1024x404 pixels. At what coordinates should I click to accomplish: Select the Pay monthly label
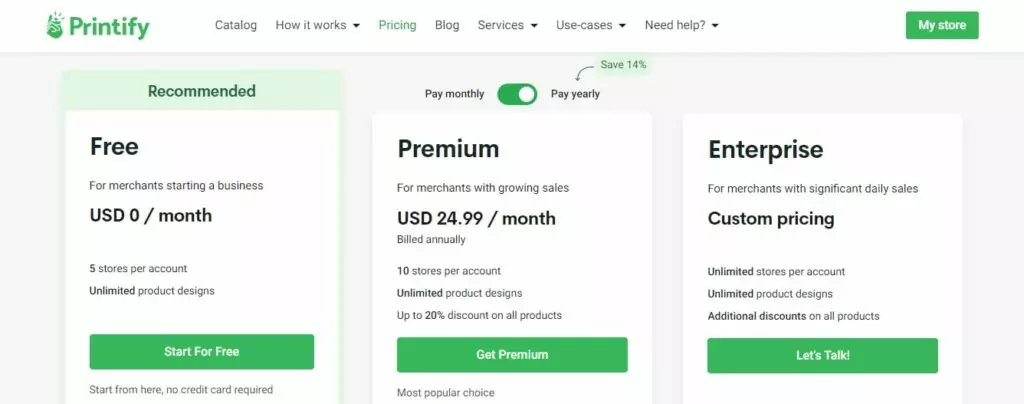click(455, 94)
